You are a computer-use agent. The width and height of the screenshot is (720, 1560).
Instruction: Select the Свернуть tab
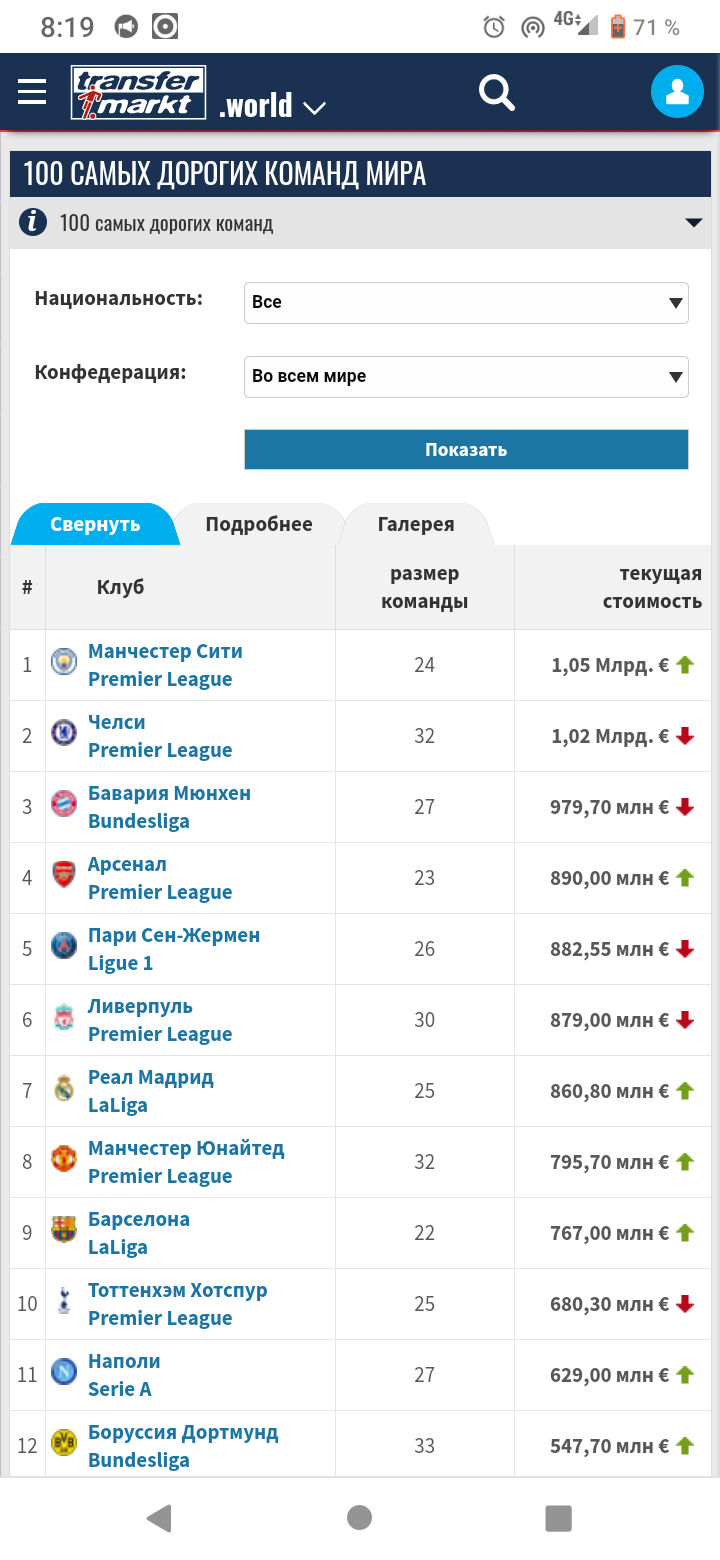coord(95,524)
